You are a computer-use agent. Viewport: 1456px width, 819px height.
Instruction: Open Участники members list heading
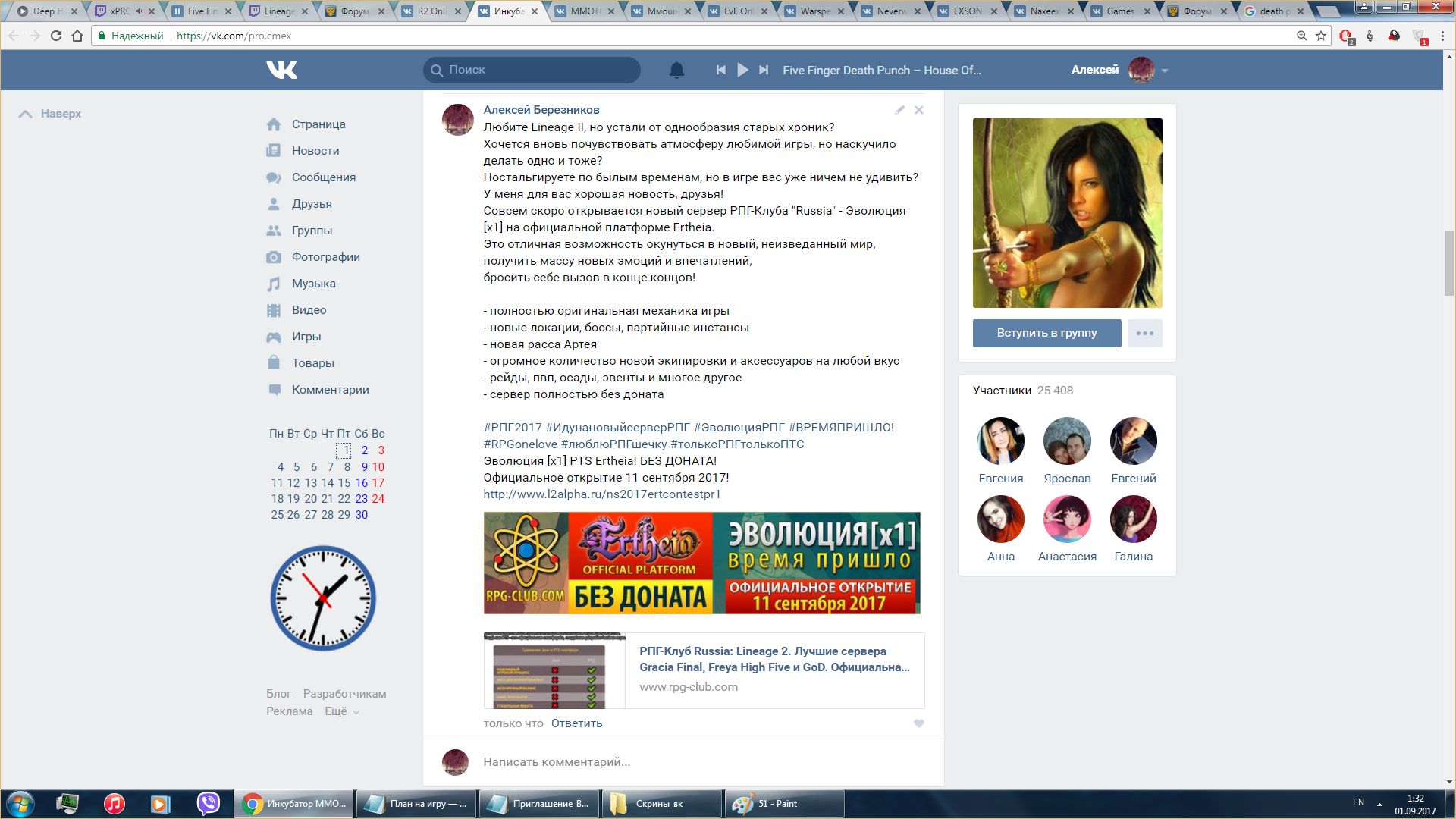[1003, 391]
